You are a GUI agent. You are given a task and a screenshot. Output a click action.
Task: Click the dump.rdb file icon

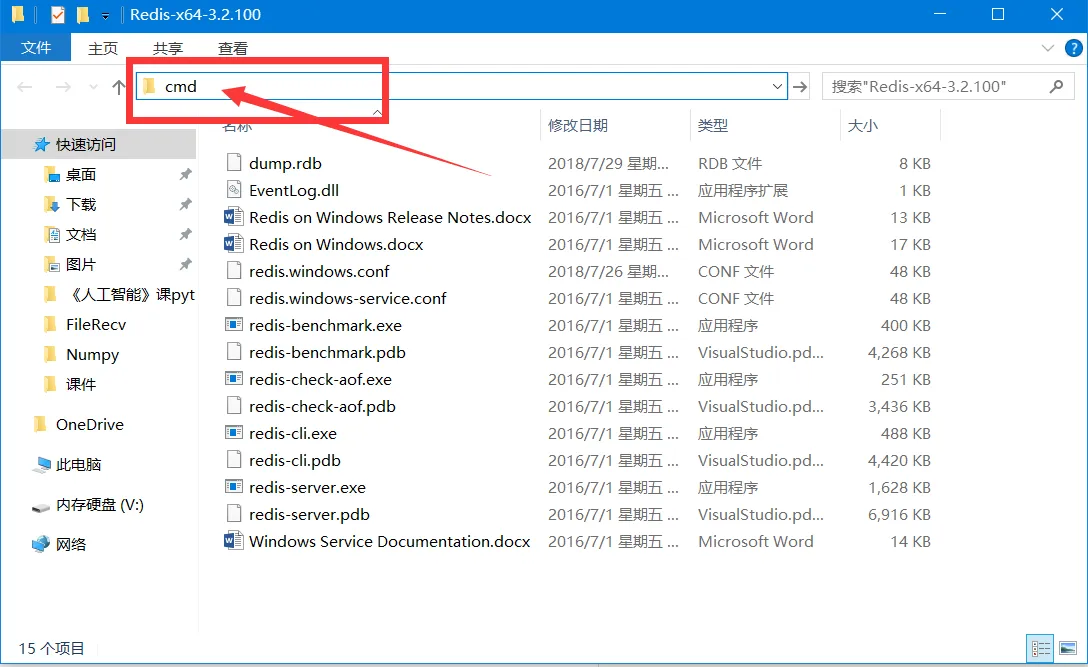pos(234,163)
